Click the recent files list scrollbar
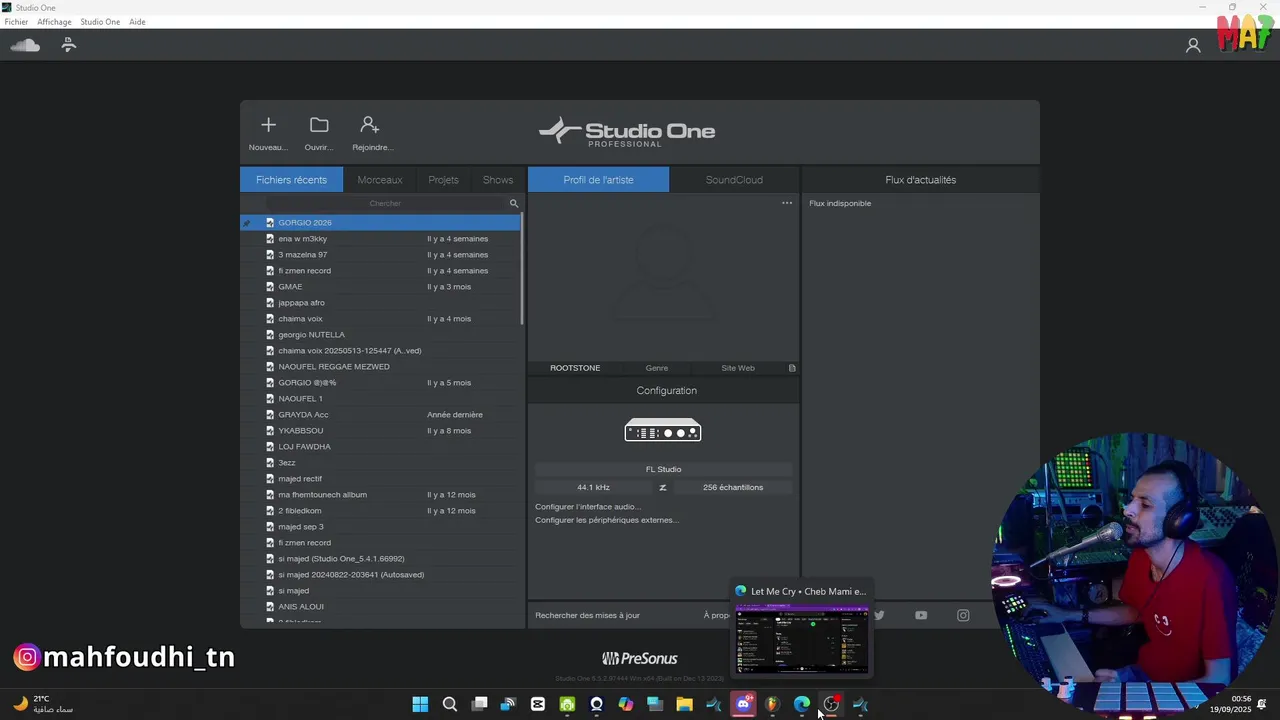Screen dimensions: 1280x720 pos(522,270)
